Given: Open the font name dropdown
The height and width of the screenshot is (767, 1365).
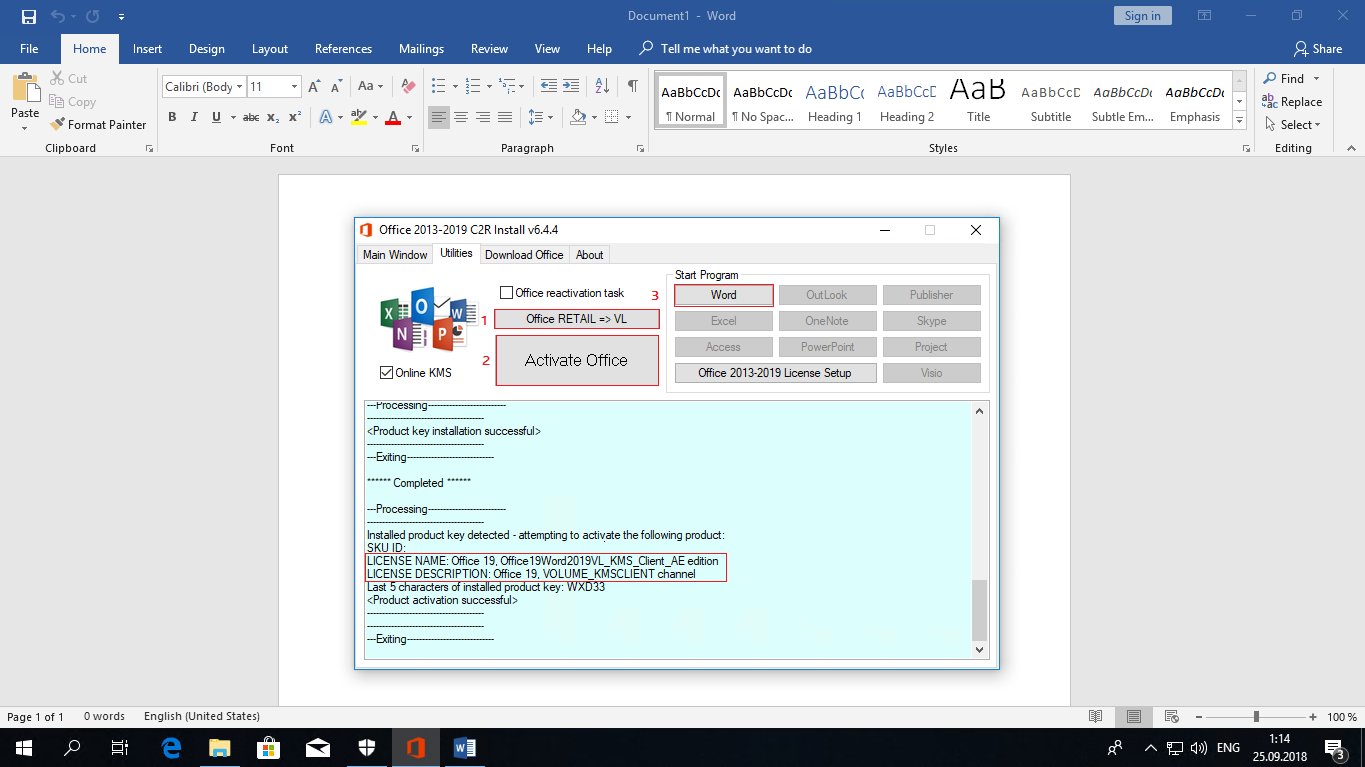Looking at the screenshot, I should (x=239, y=87).
